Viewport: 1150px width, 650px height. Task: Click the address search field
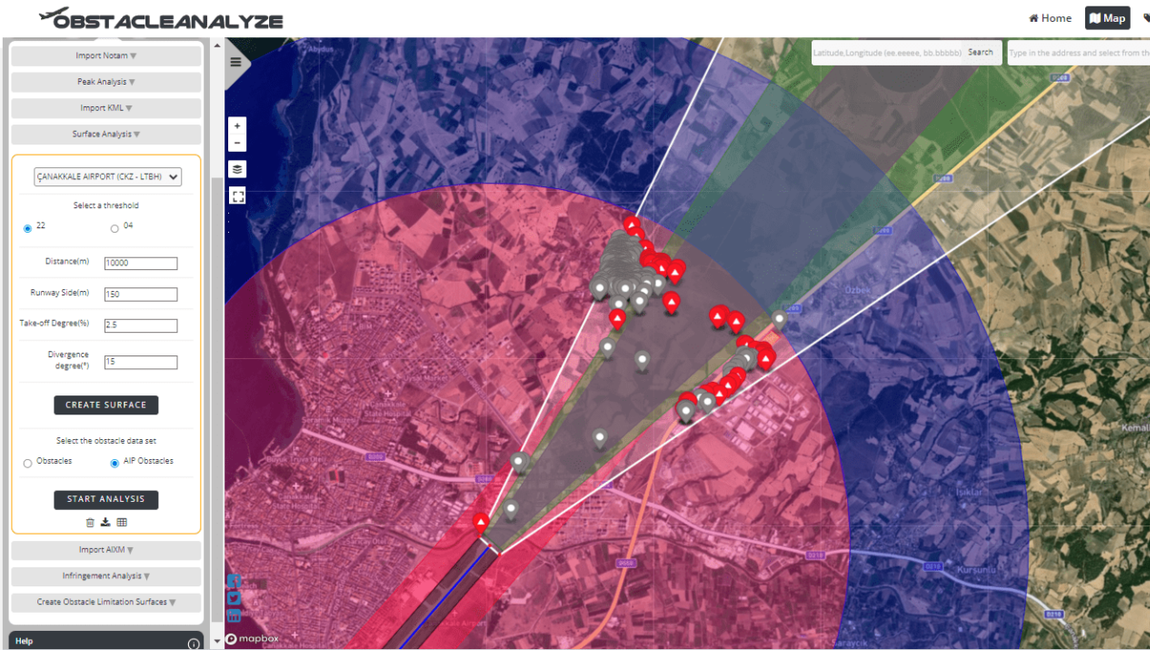1078,53
